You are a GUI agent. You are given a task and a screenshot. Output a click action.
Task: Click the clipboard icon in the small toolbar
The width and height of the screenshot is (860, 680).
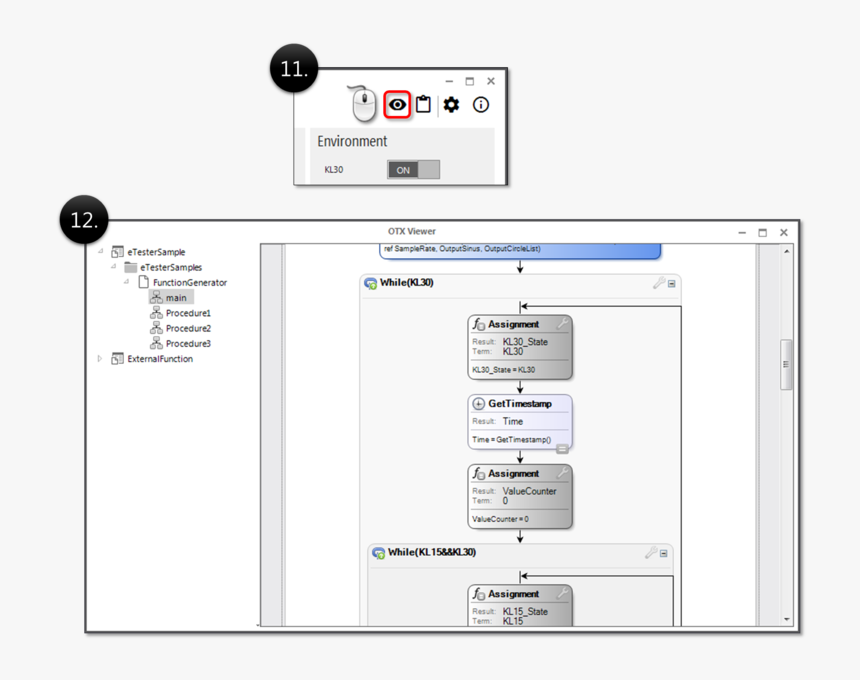point(423,104)
